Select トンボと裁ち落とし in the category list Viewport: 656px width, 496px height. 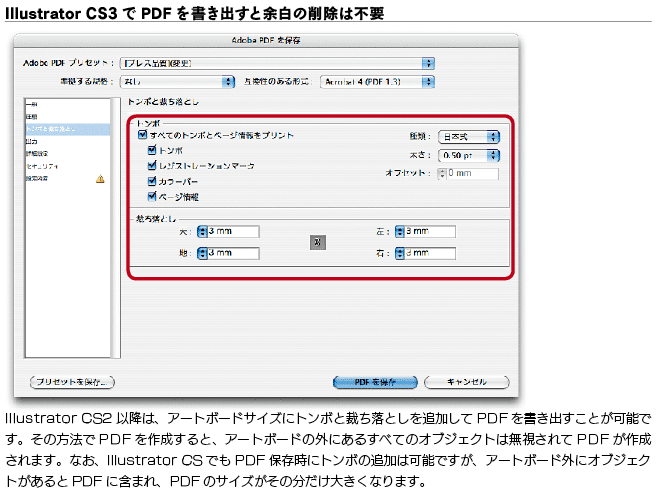click(67, 129)
